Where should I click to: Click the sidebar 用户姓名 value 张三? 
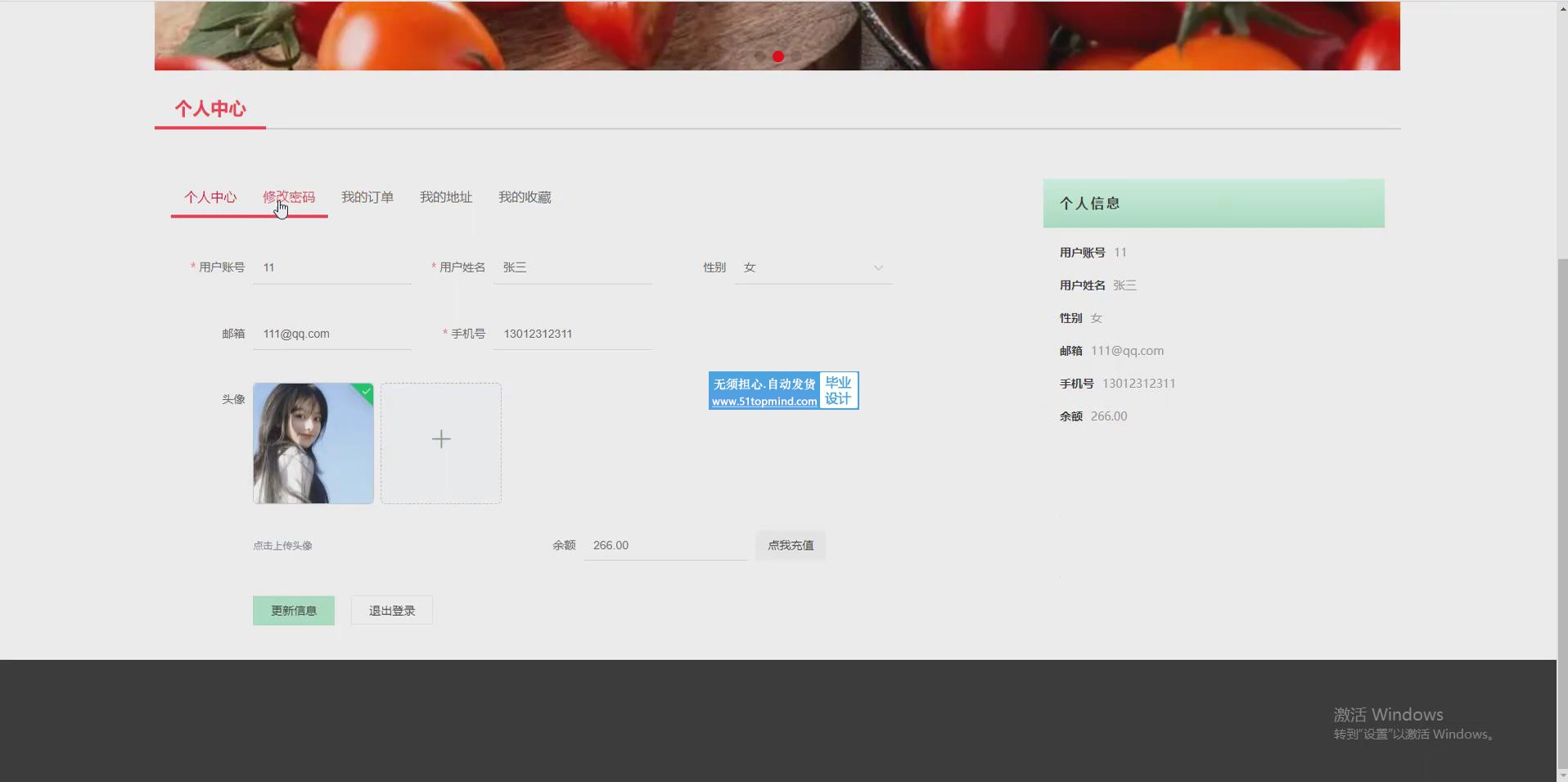click(x=1124, y=285)
